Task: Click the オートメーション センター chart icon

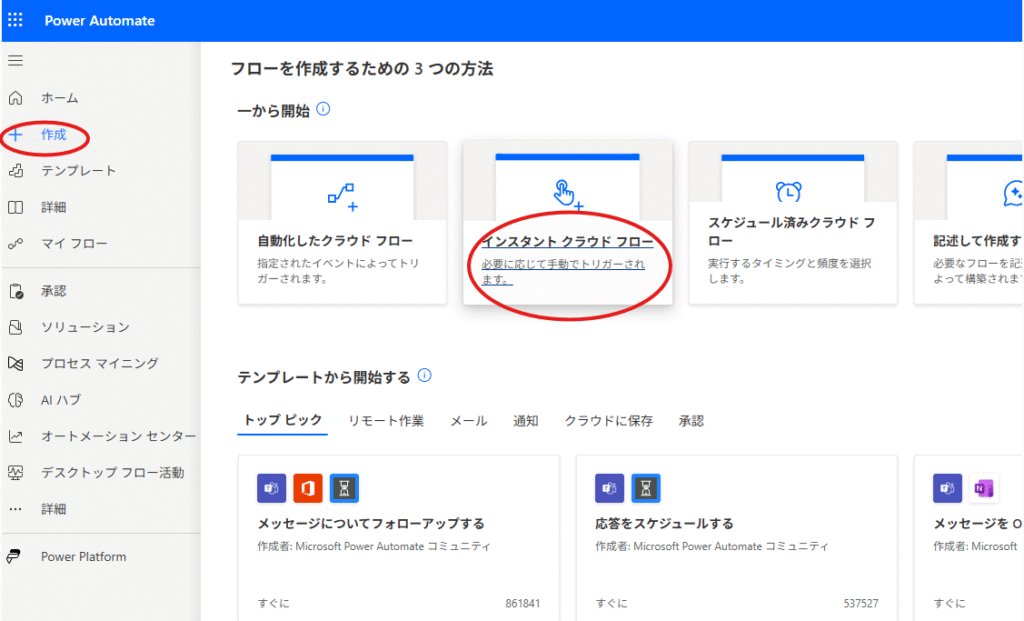Action: coord(16,436)
